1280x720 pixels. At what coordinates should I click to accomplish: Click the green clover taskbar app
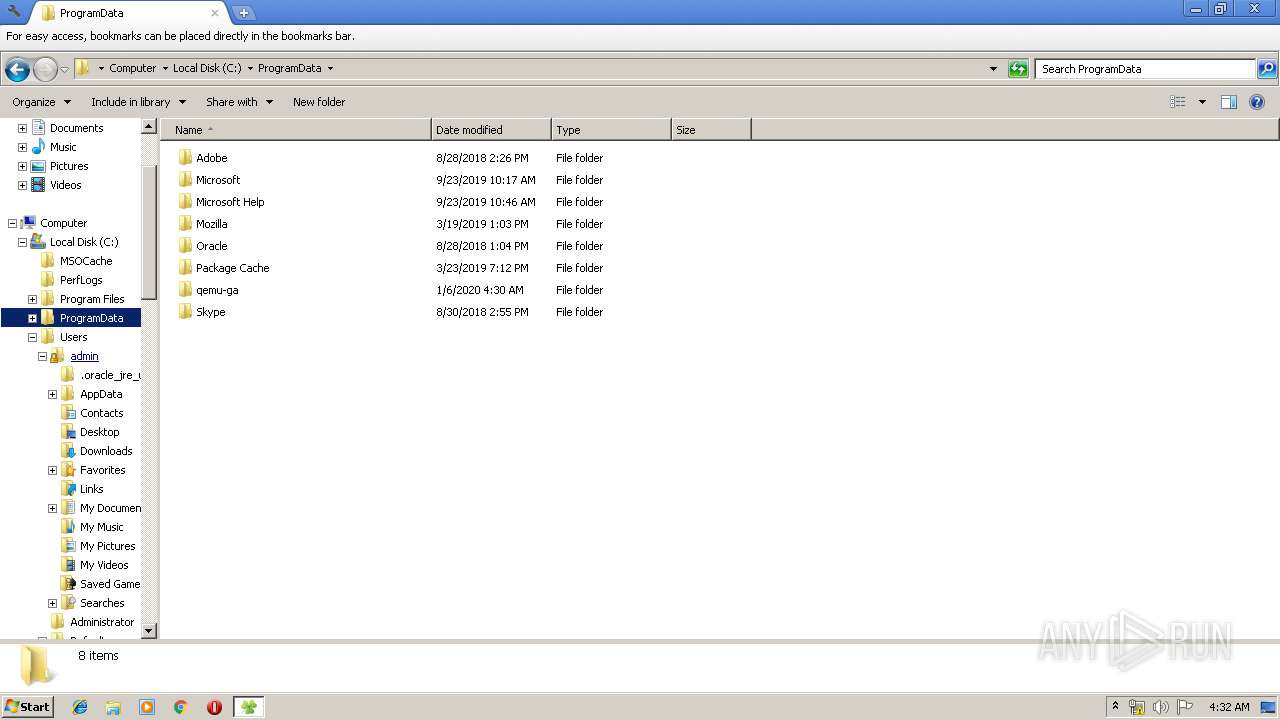pos(248,707)
